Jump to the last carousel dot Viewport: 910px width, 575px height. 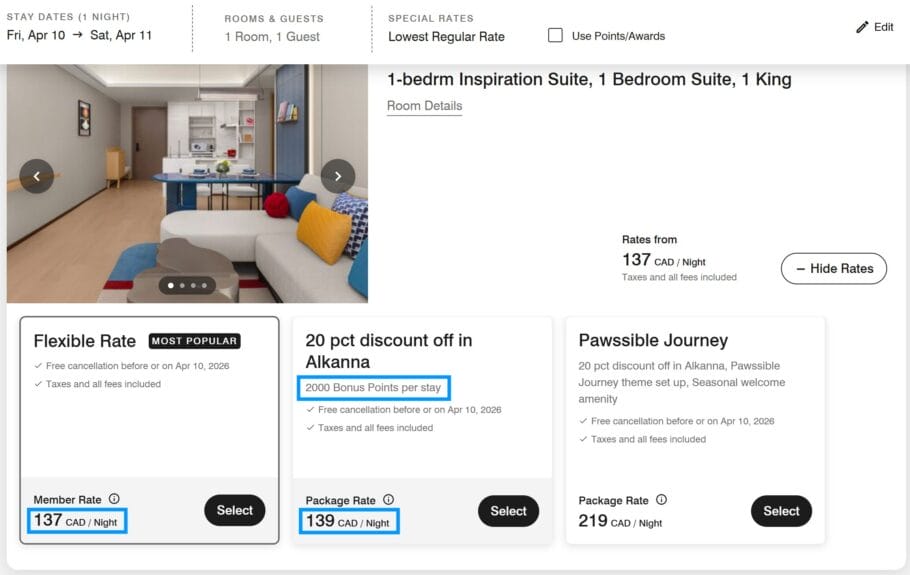click(205, 286)
